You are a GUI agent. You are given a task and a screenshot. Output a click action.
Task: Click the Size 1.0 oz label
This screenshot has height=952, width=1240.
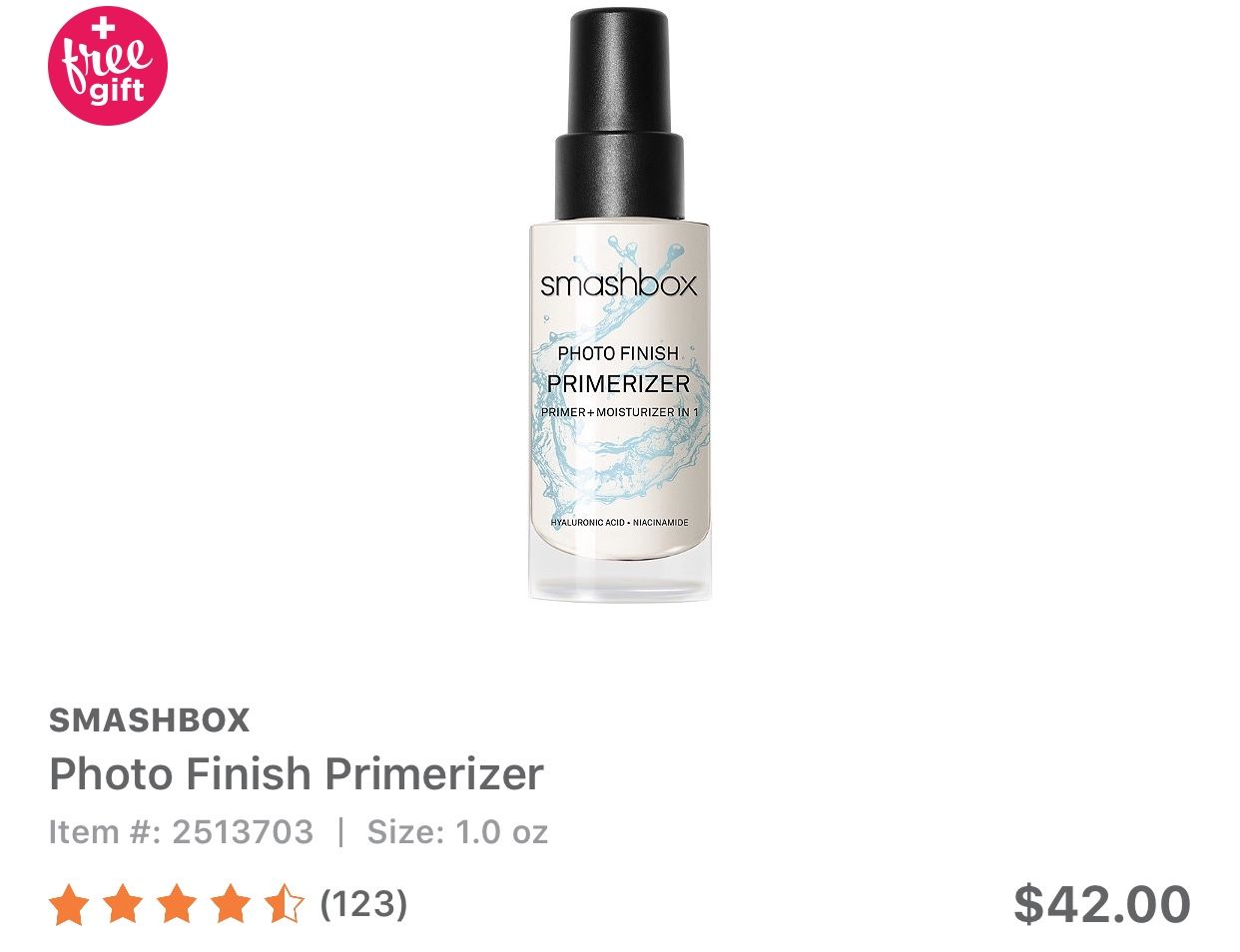coord(457,832)
